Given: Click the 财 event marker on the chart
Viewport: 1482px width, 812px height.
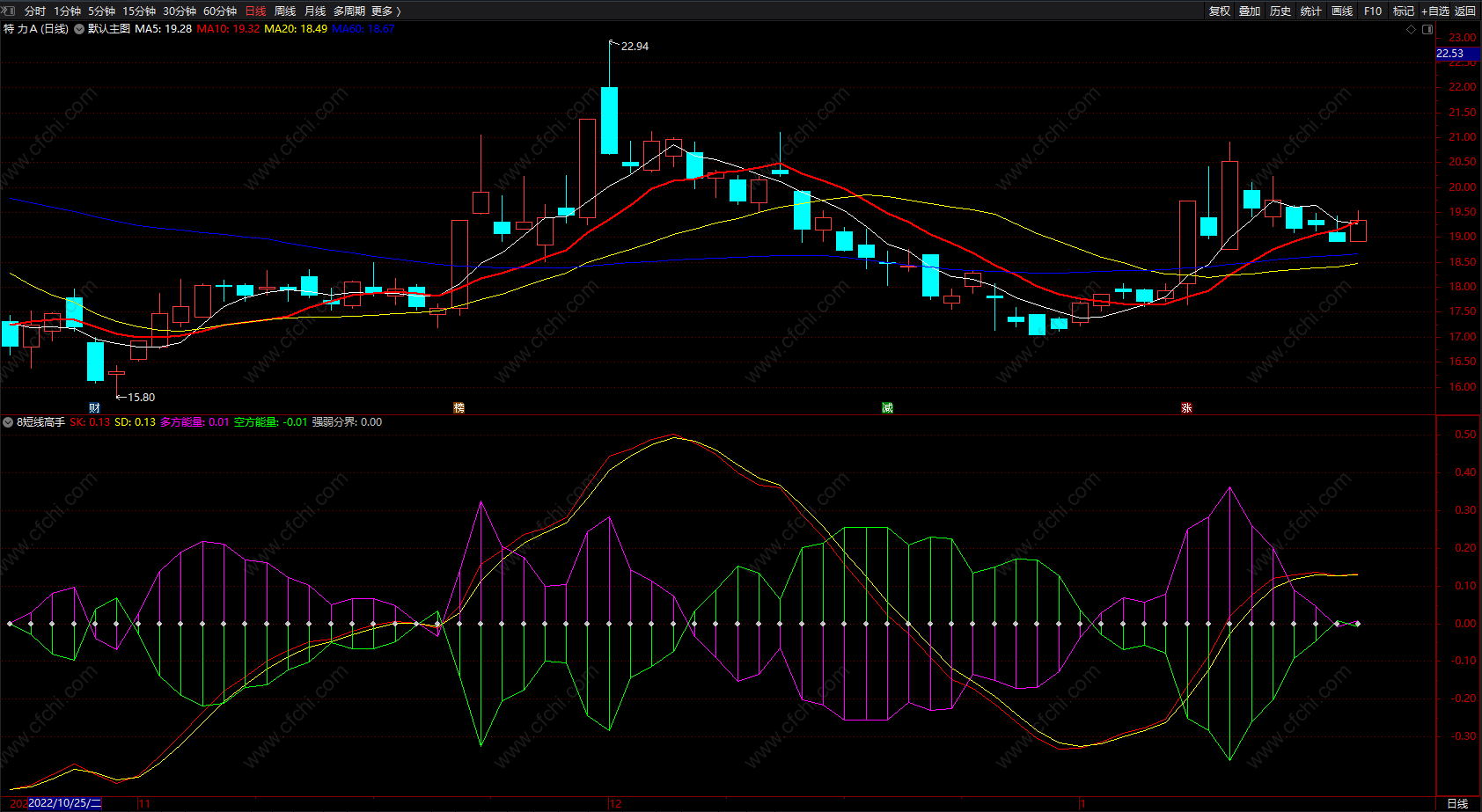Looking at the screenshot, I should tap(95, 408).
